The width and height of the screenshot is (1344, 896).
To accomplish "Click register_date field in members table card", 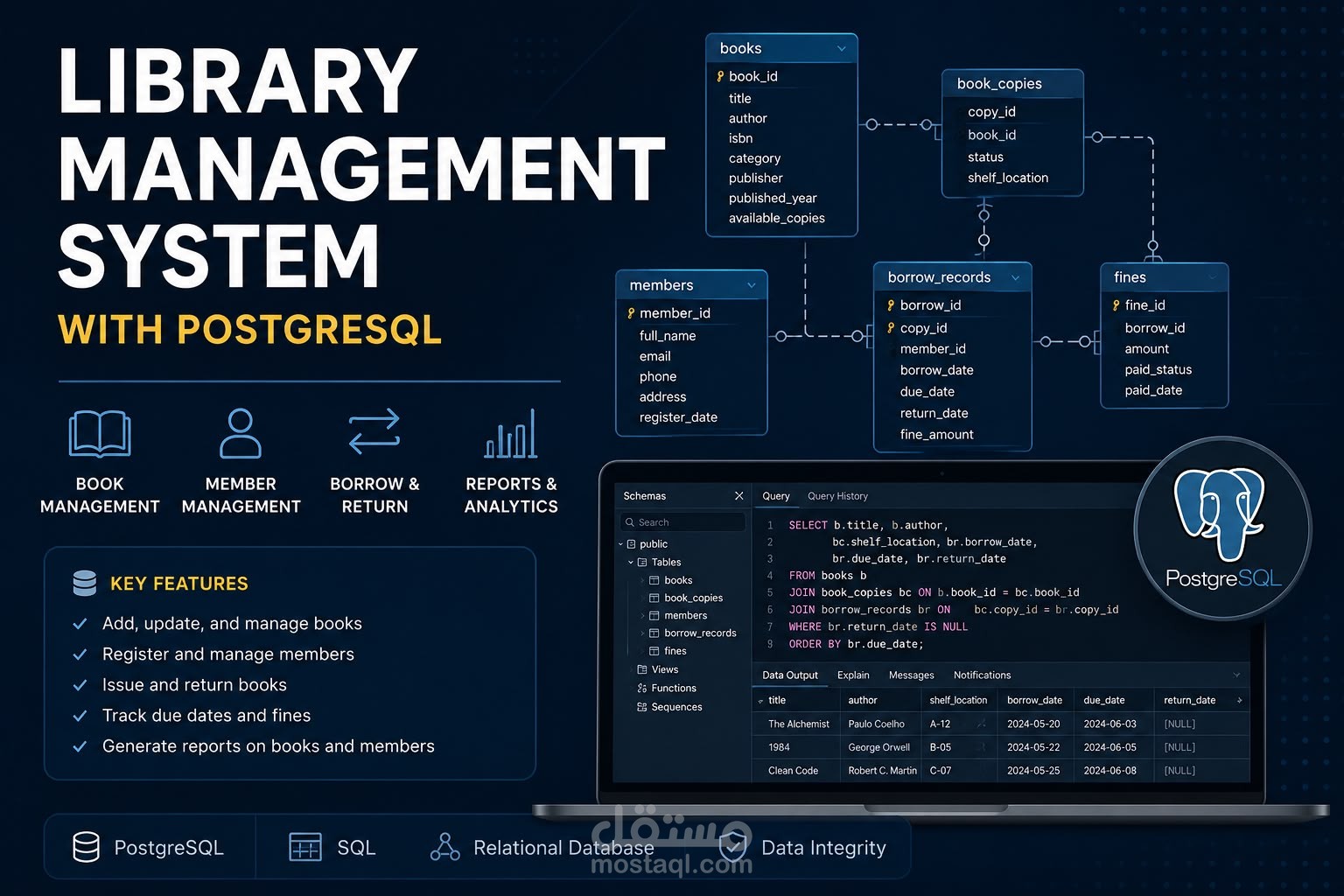I will [678, 417].
